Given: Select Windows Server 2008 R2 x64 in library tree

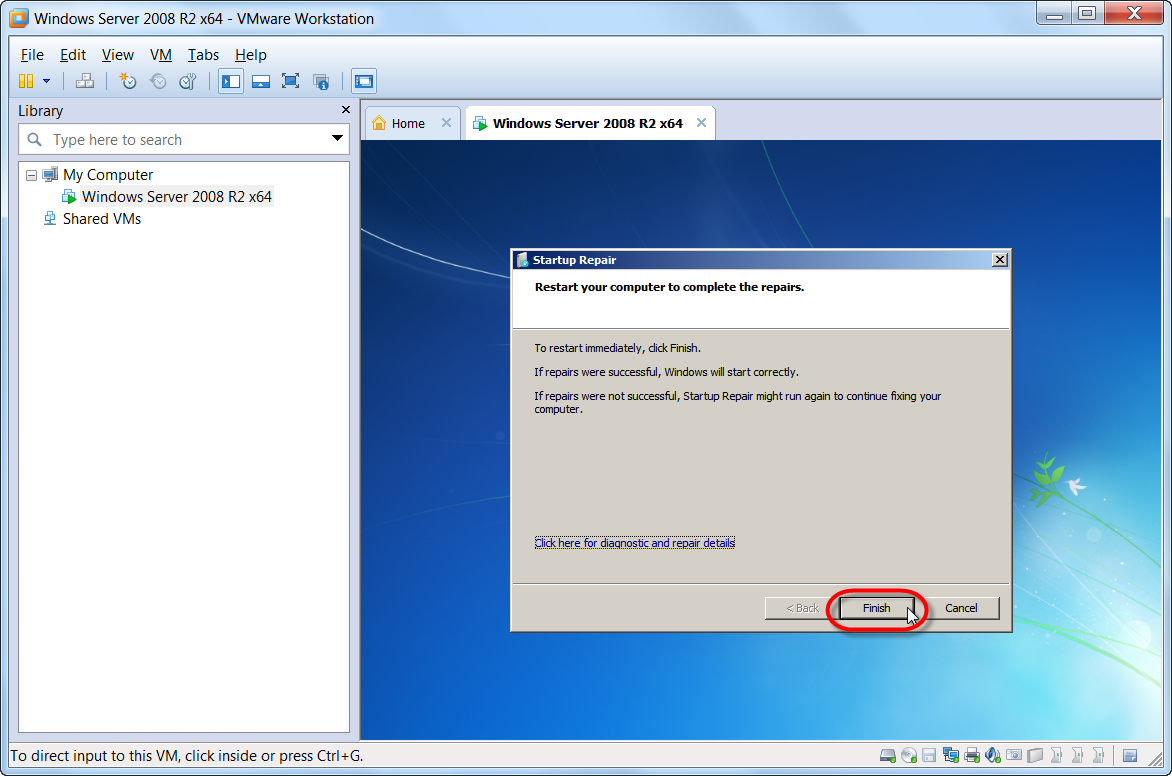Looking at the screenshot, I should 176,197.
